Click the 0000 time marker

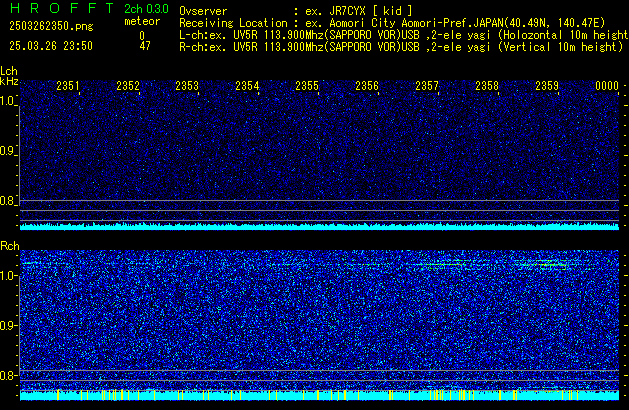[x=607, y=86]
